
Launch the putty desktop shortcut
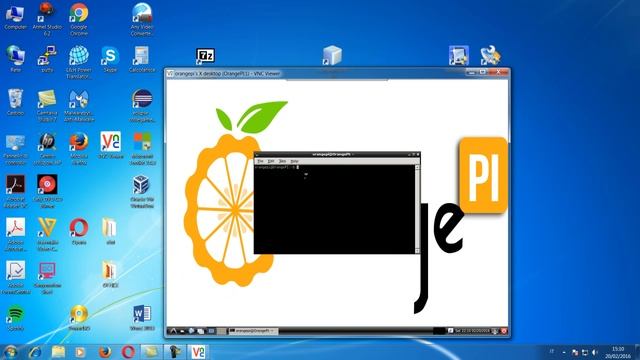coord(47,59)
